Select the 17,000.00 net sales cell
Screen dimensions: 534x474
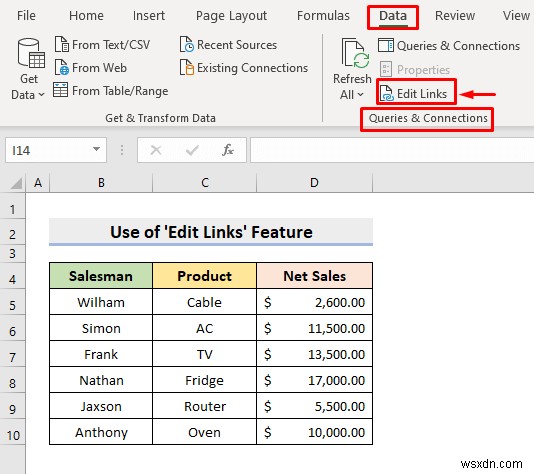point(315,380)
